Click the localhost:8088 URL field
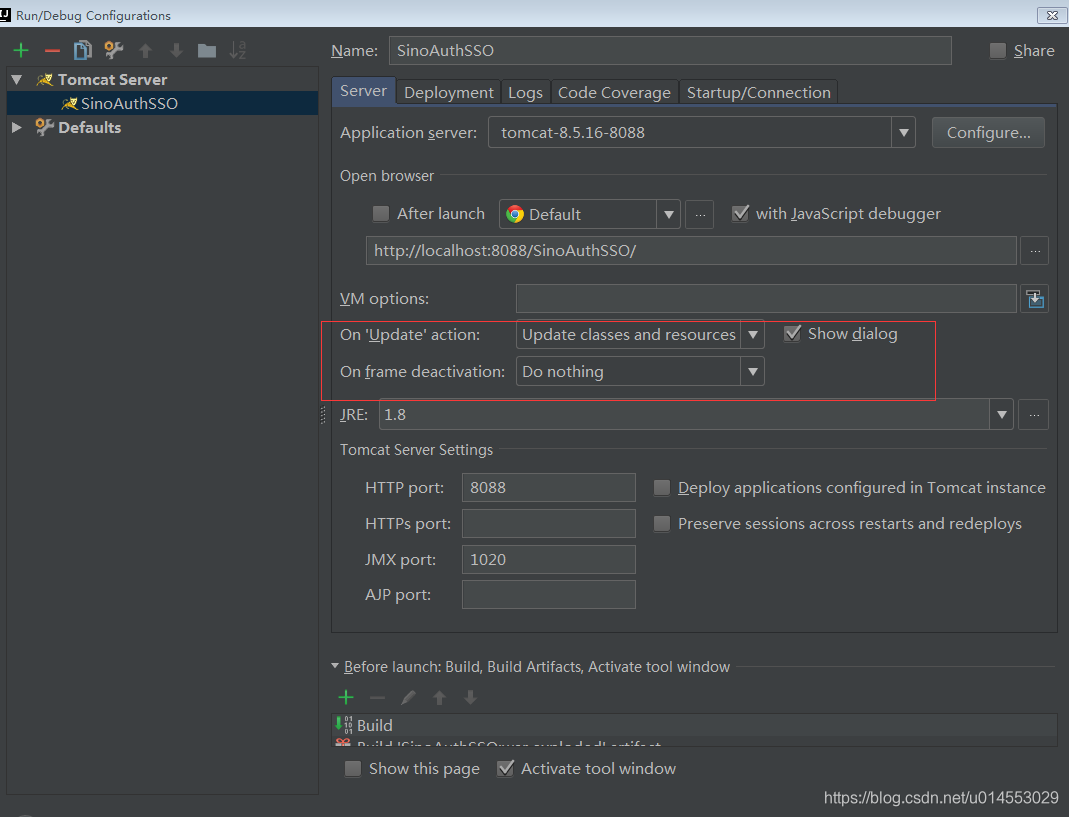 [691, 250]
